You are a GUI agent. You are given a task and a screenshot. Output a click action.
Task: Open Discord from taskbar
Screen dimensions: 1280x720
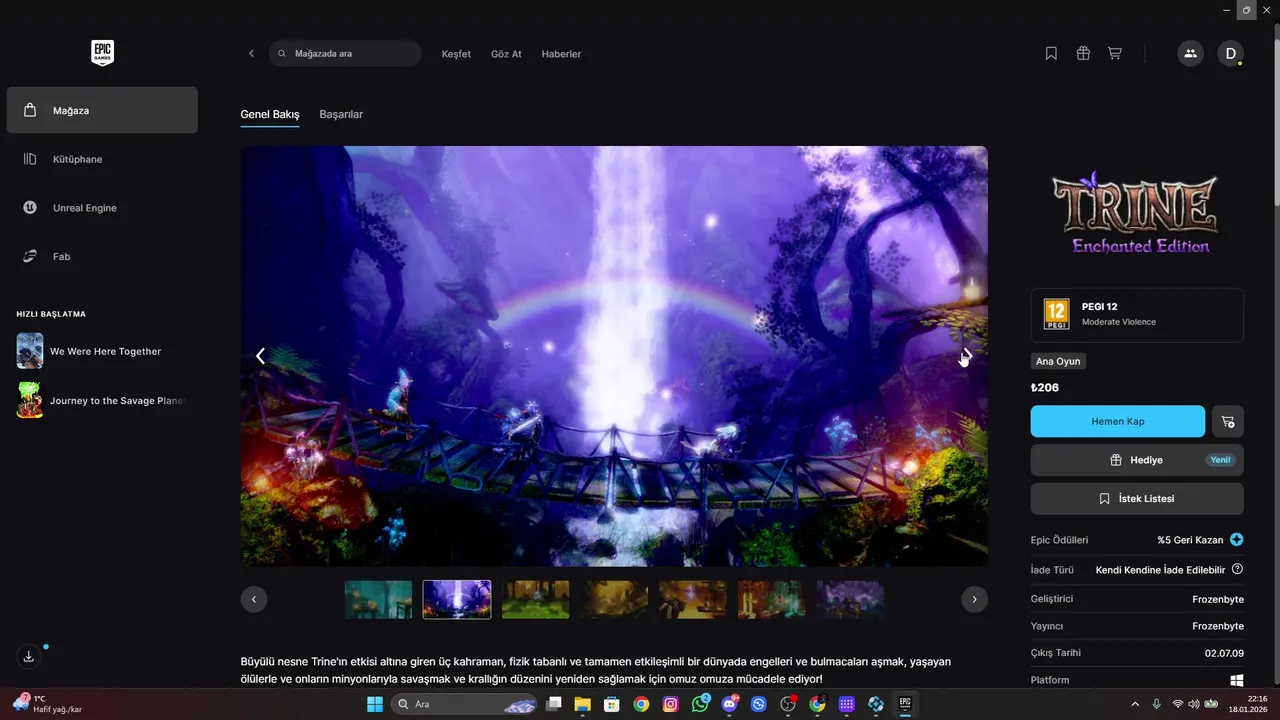pos(729,704)
